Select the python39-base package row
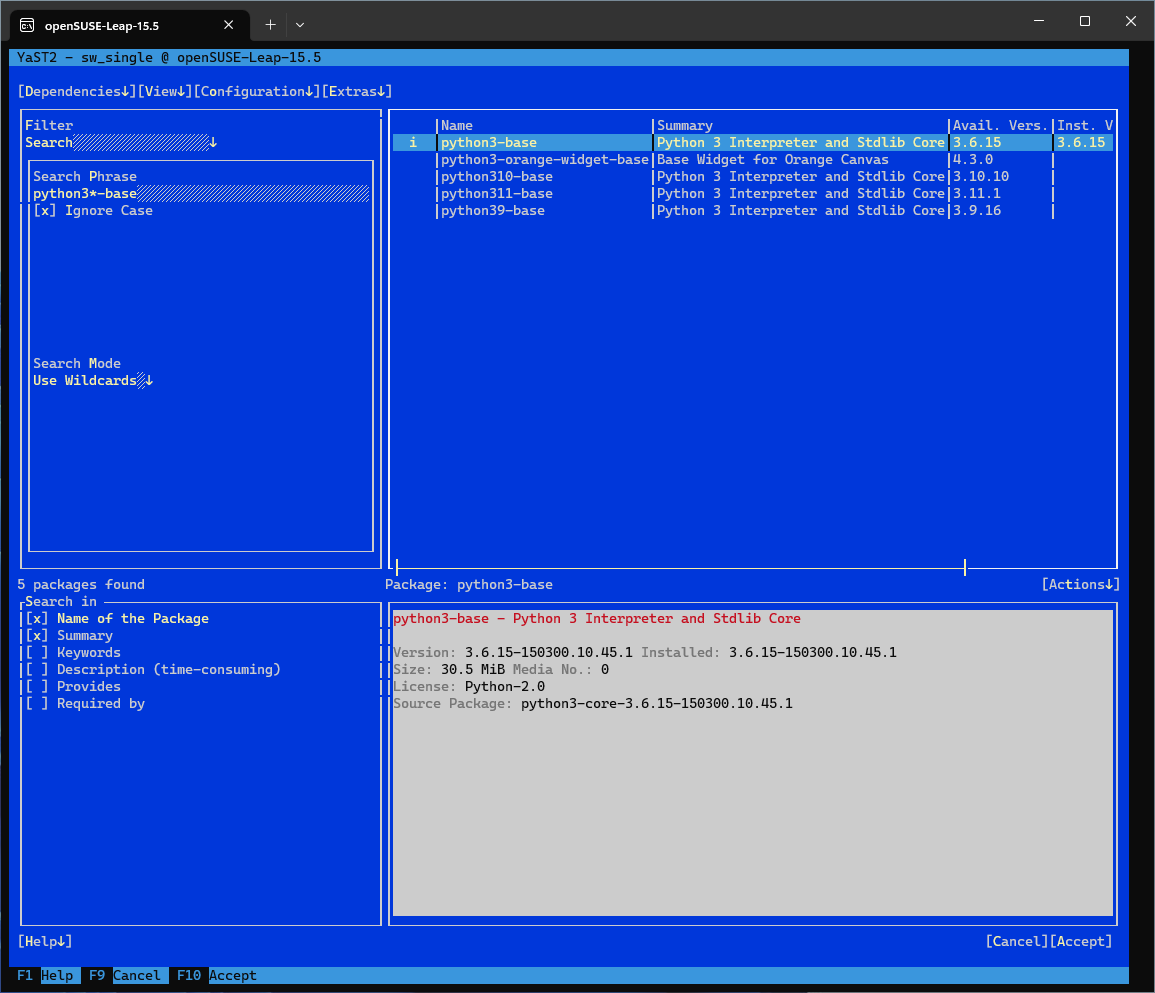 pyautogui.click(x=752, y=211)
